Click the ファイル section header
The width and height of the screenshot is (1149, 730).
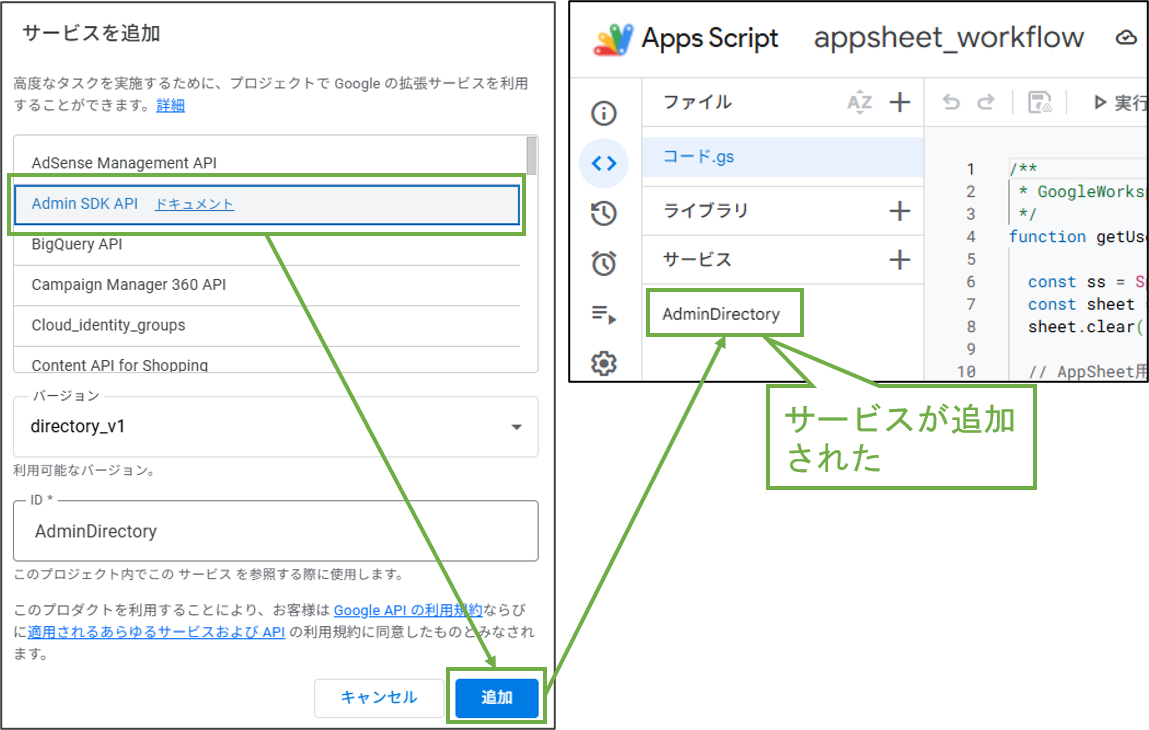coord(697,102)
